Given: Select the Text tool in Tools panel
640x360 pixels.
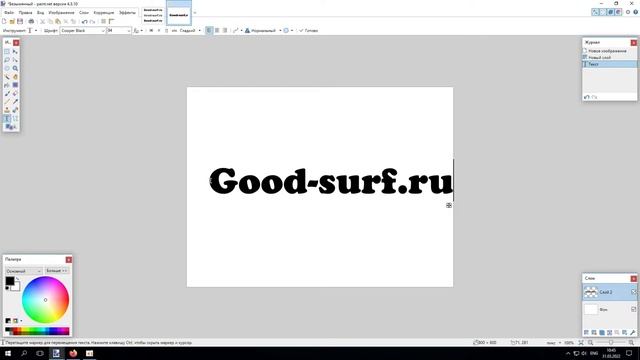Looking at the screenshot, I should pyautogui.click(x=7, y=118).
